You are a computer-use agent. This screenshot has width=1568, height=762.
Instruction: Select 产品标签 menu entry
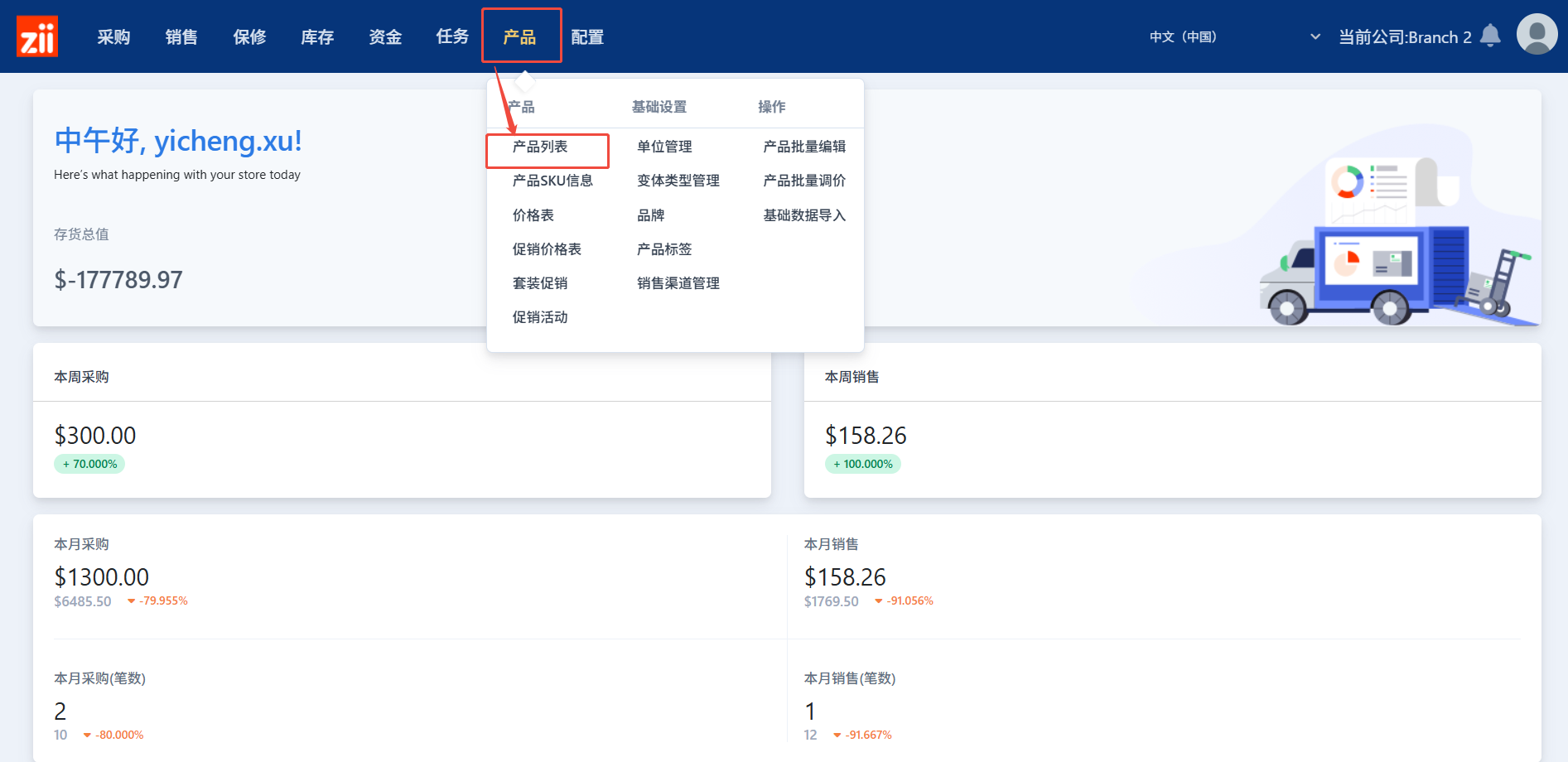(664, 249)
